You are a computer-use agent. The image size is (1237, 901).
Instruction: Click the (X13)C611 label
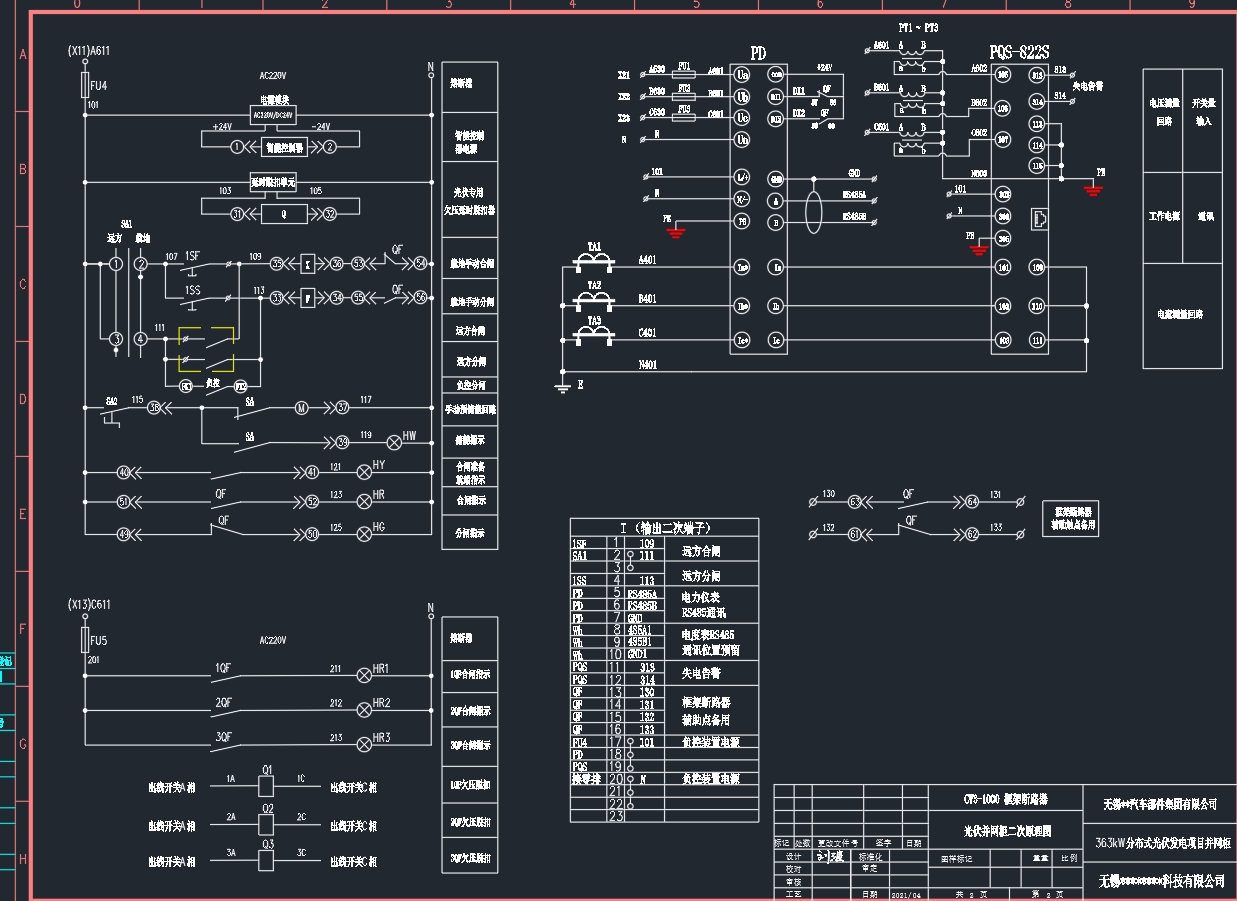click(89, 605)
